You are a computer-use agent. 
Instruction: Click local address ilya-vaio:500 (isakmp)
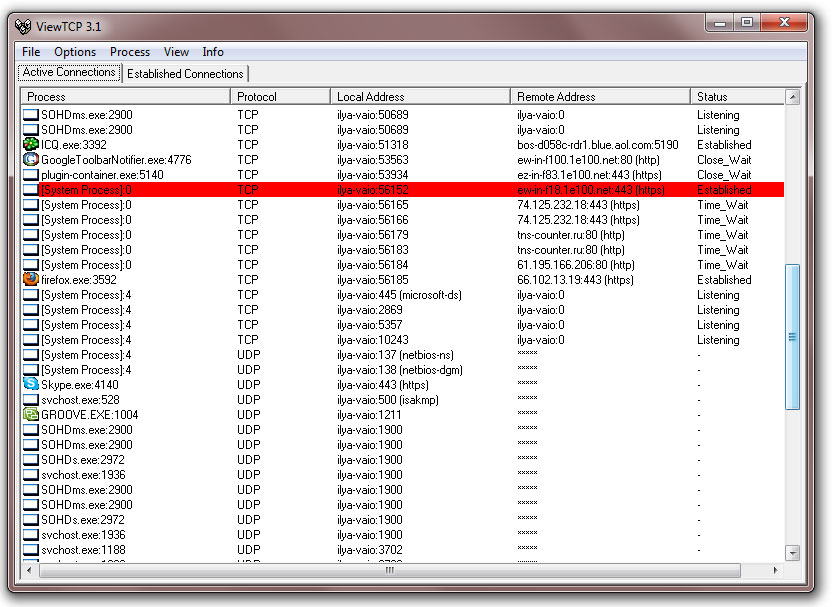[387, 400]
